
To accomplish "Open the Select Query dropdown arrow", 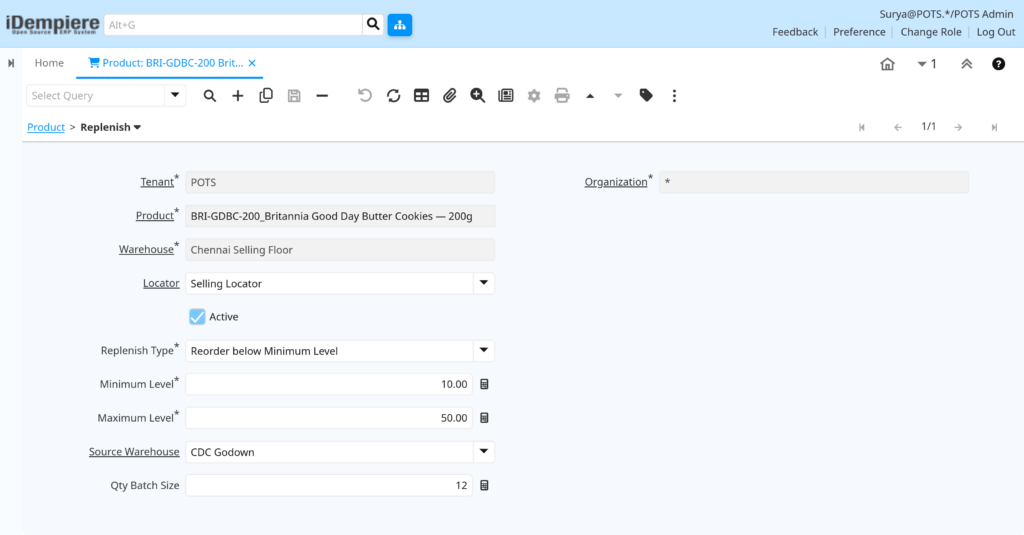I will (x=175, y=95).
